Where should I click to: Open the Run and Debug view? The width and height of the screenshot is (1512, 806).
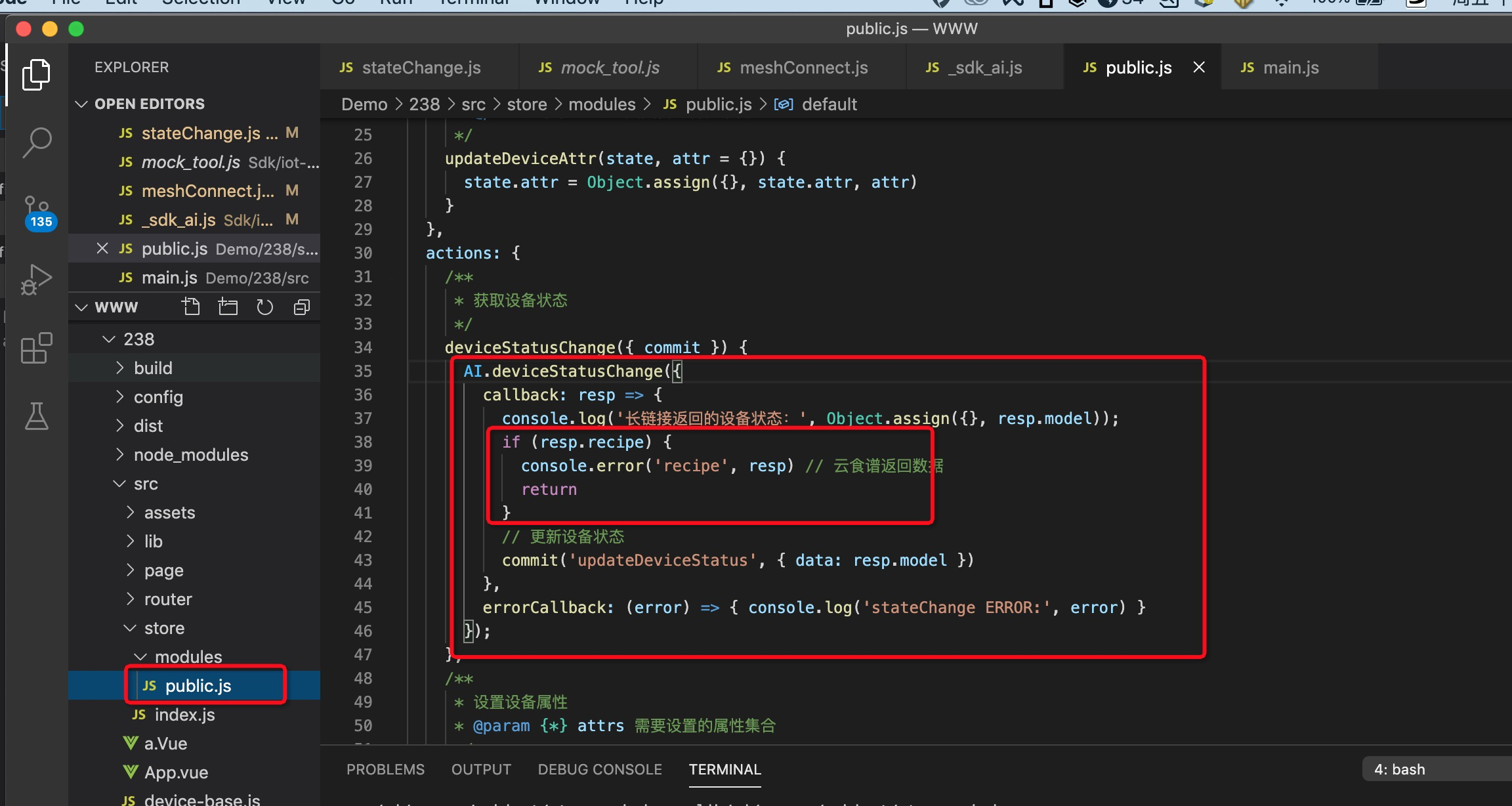[x=36, y=280]
